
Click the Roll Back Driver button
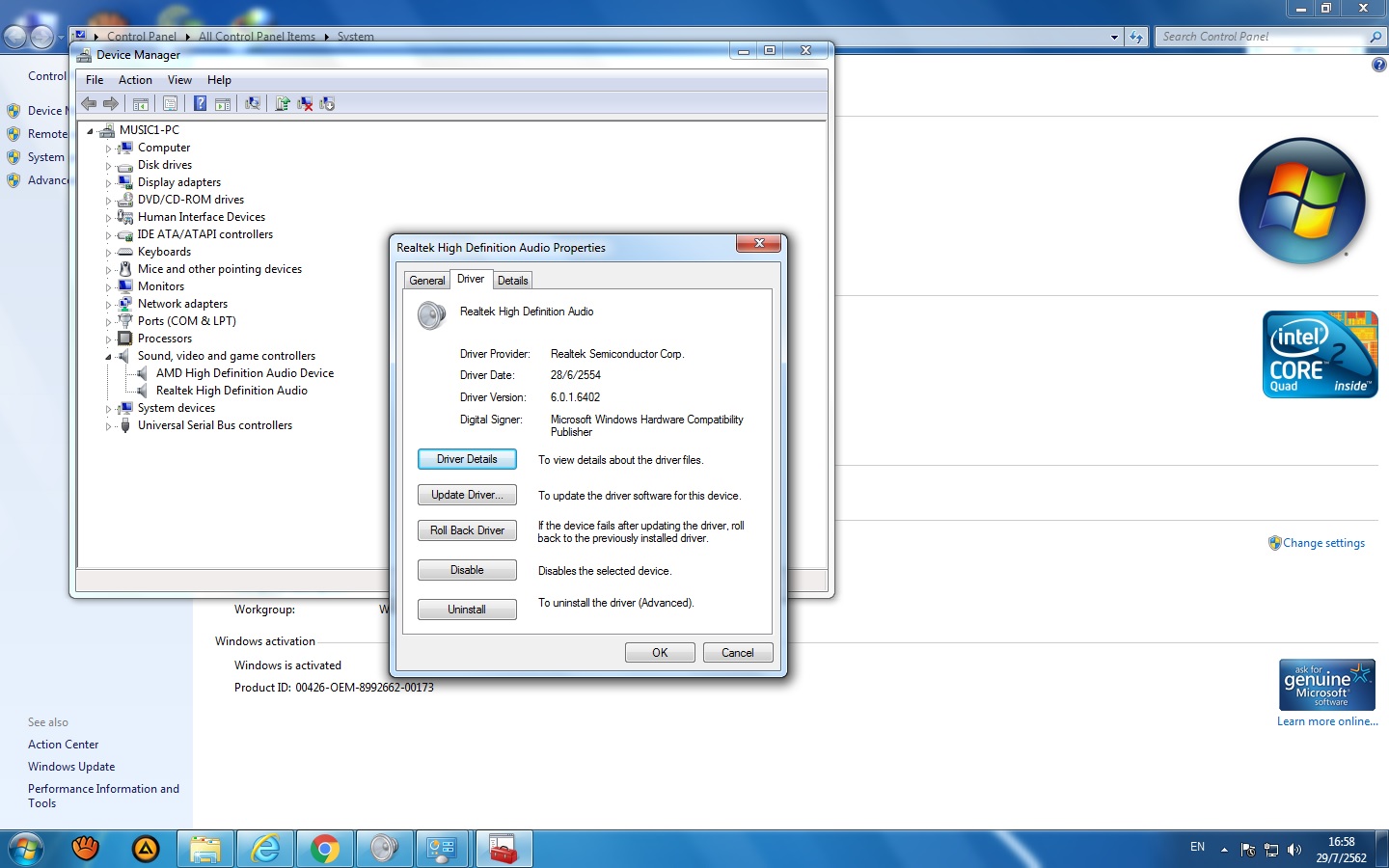[467, 530]
